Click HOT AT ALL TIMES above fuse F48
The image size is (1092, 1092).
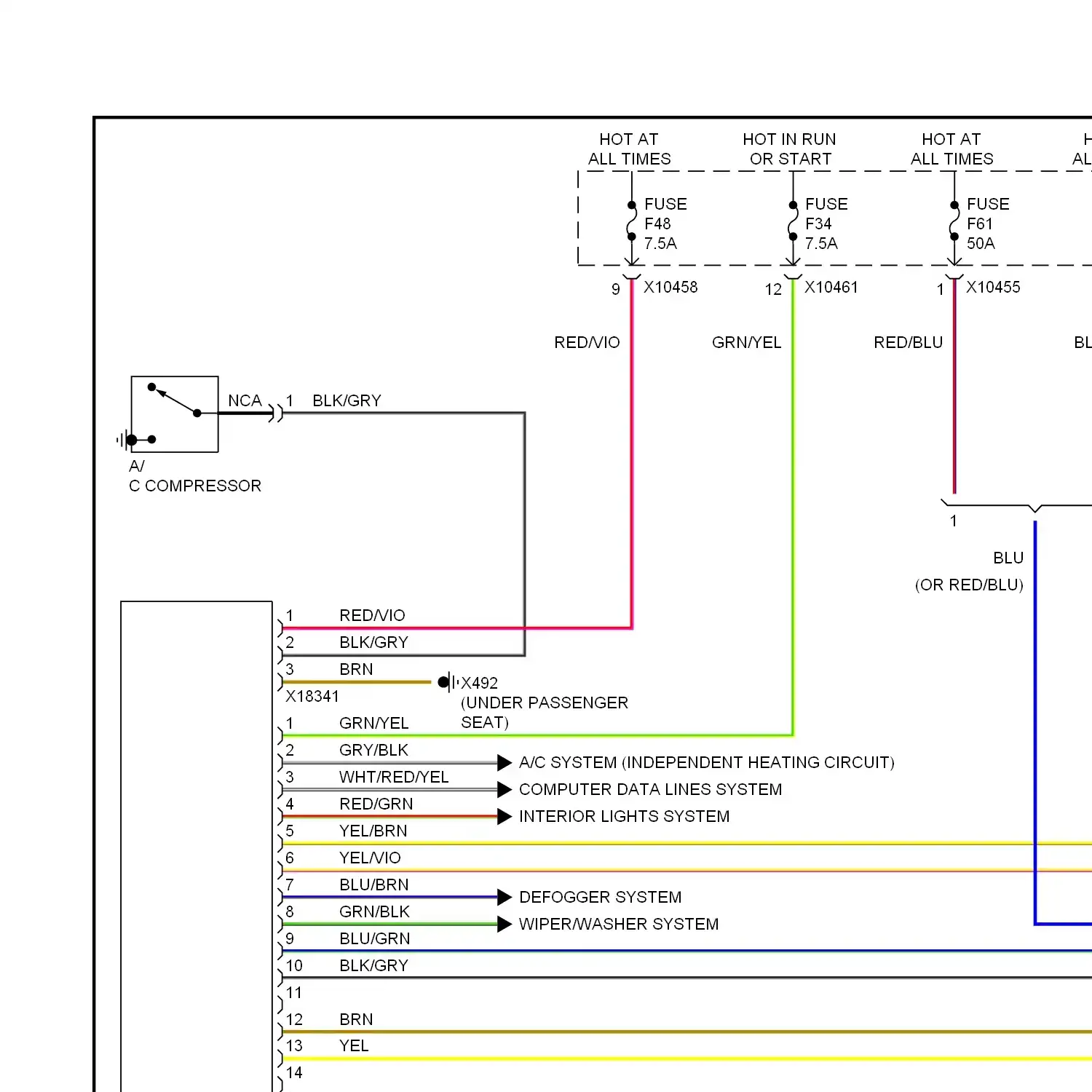click(629, 149)
